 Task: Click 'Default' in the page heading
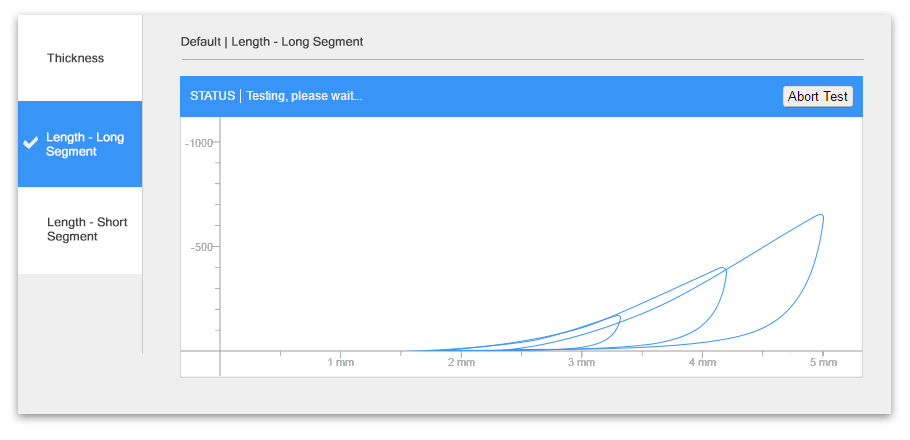tap(200, 42)
